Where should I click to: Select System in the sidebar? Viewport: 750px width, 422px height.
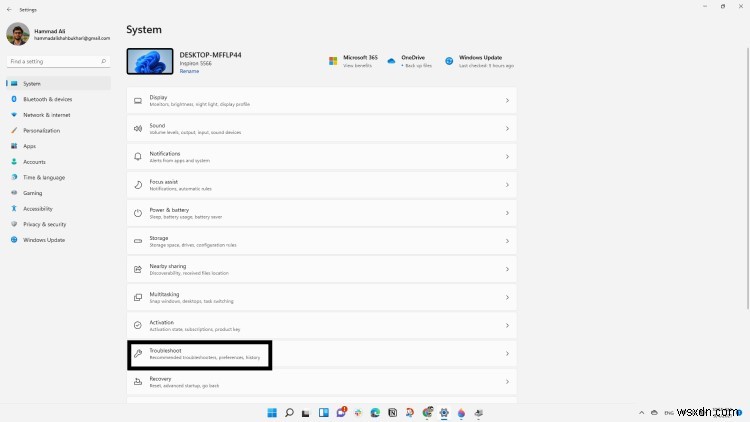(58, 84)
